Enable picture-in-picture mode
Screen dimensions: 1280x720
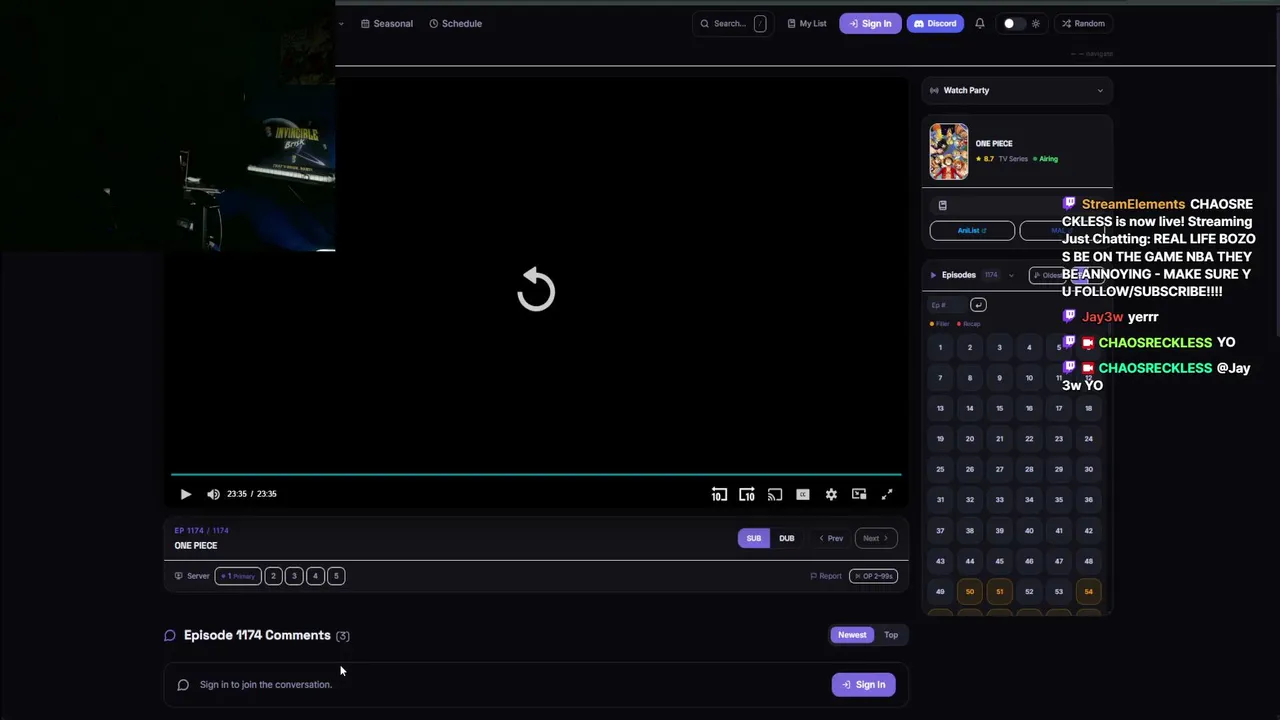(x=859, y=494)
